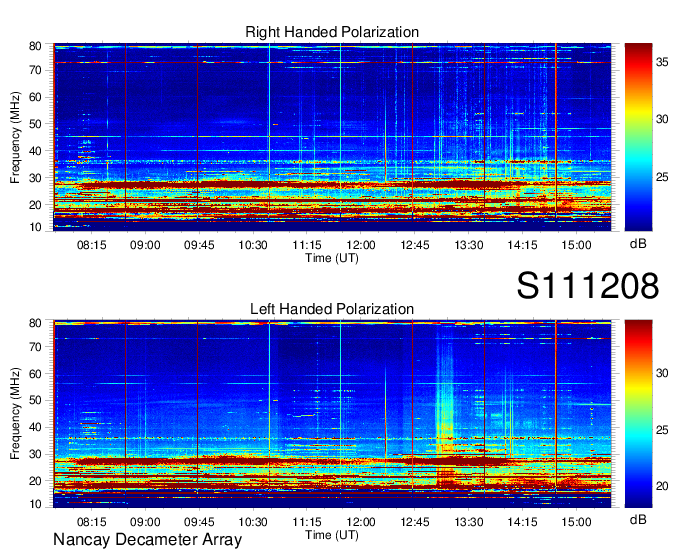This screenshot has width=680, height=552.
Task: Click 09:45 tick on left-handed time axis
Action: click(x=199, y=522)
